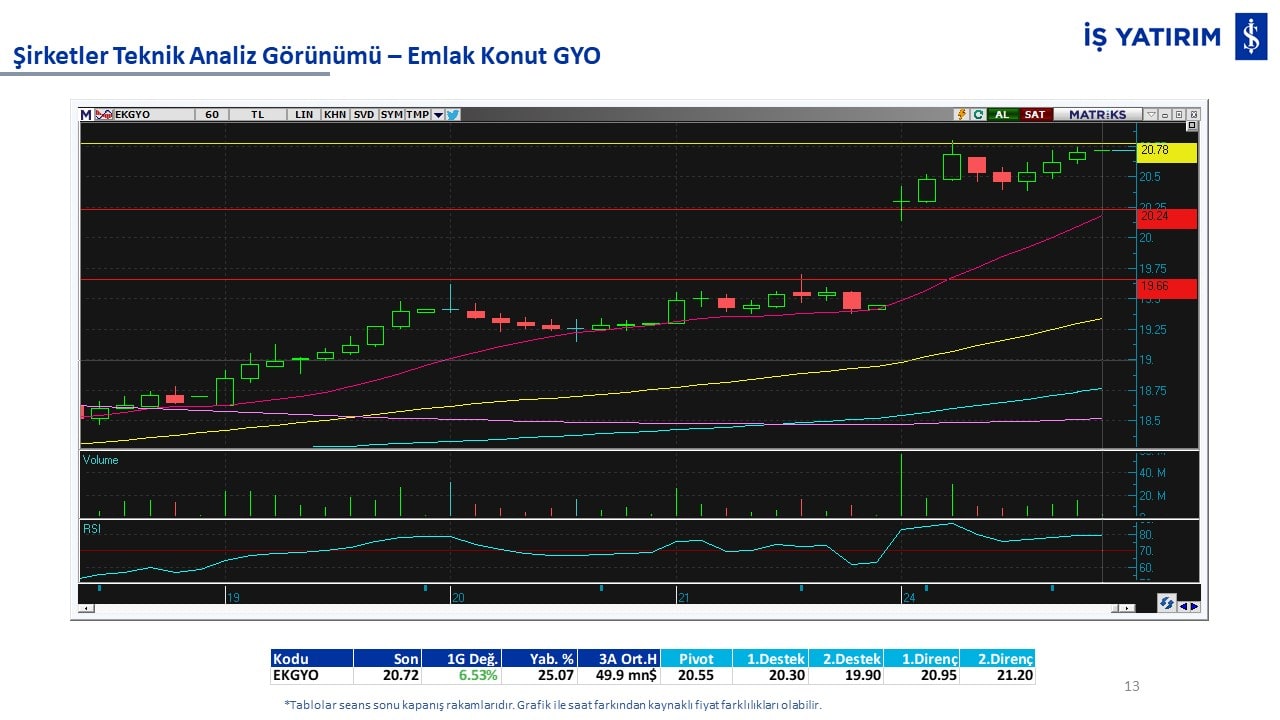The height and width of the screenshot is (720, 1280).
Task: Click the 21.20 second resistance cell
Action: click(x=998, y=676)
